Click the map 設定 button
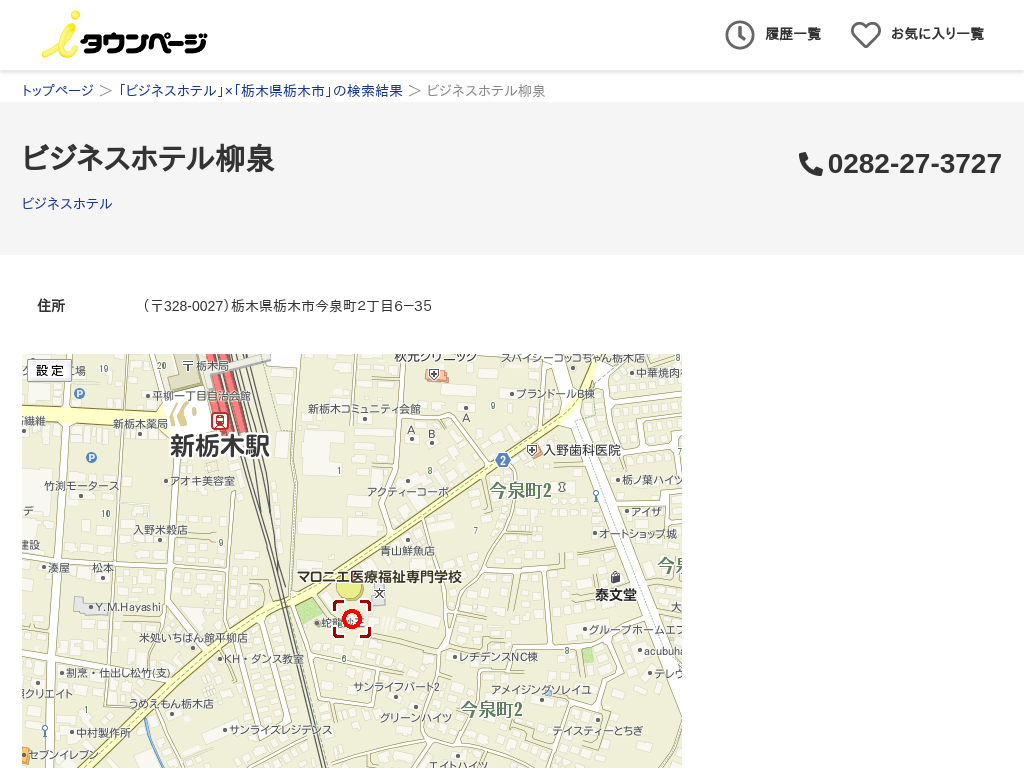The height and width of the screenshot is (768, 1024). (x=50, y=370)
